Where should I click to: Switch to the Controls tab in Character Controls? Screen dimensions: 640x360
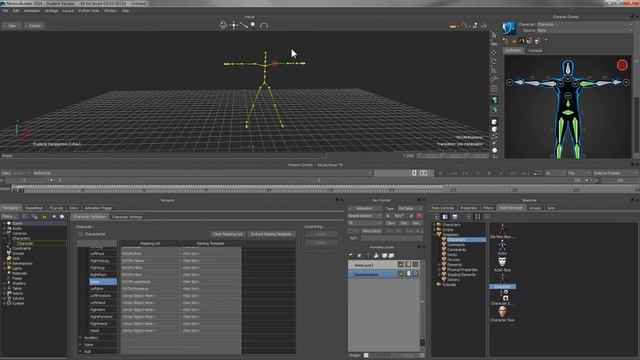coord(535,51)
